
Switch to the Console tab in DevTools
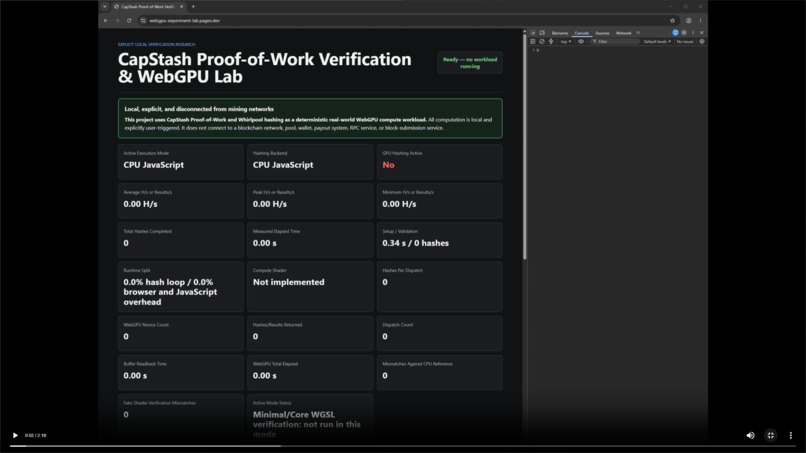point(581,33)
